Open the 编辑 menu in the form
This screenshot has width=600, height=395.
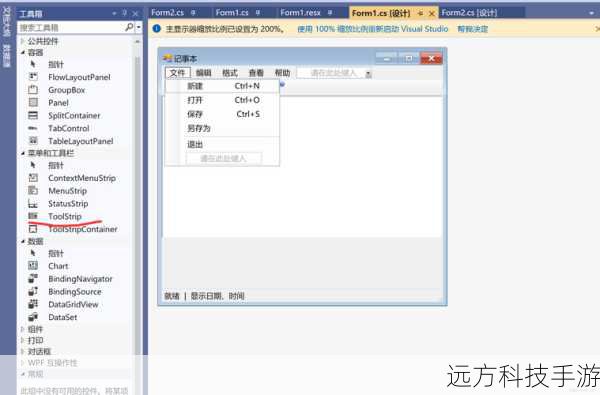(x=204, y=73)
